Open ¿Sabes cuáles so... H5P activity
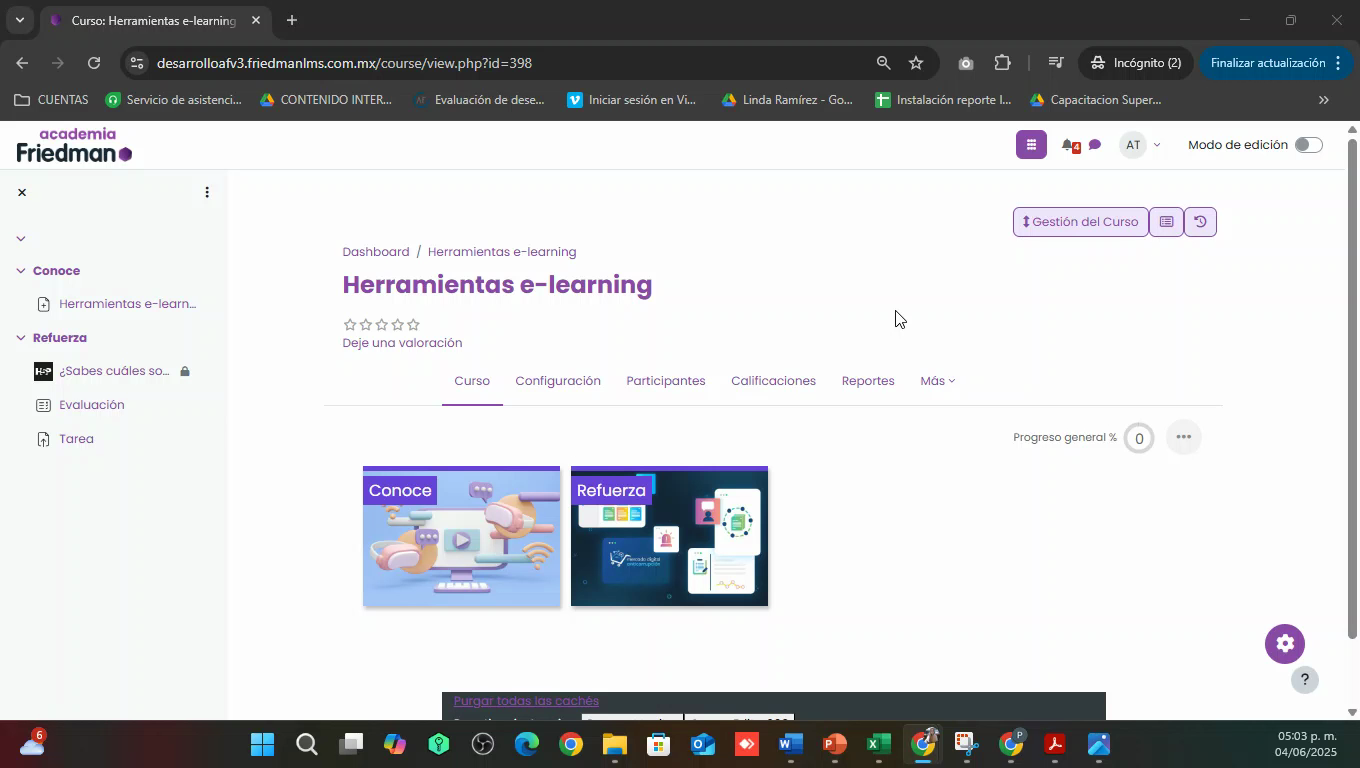The width and height of the screenshot is (1360, 768). click(x=114, y=371)
